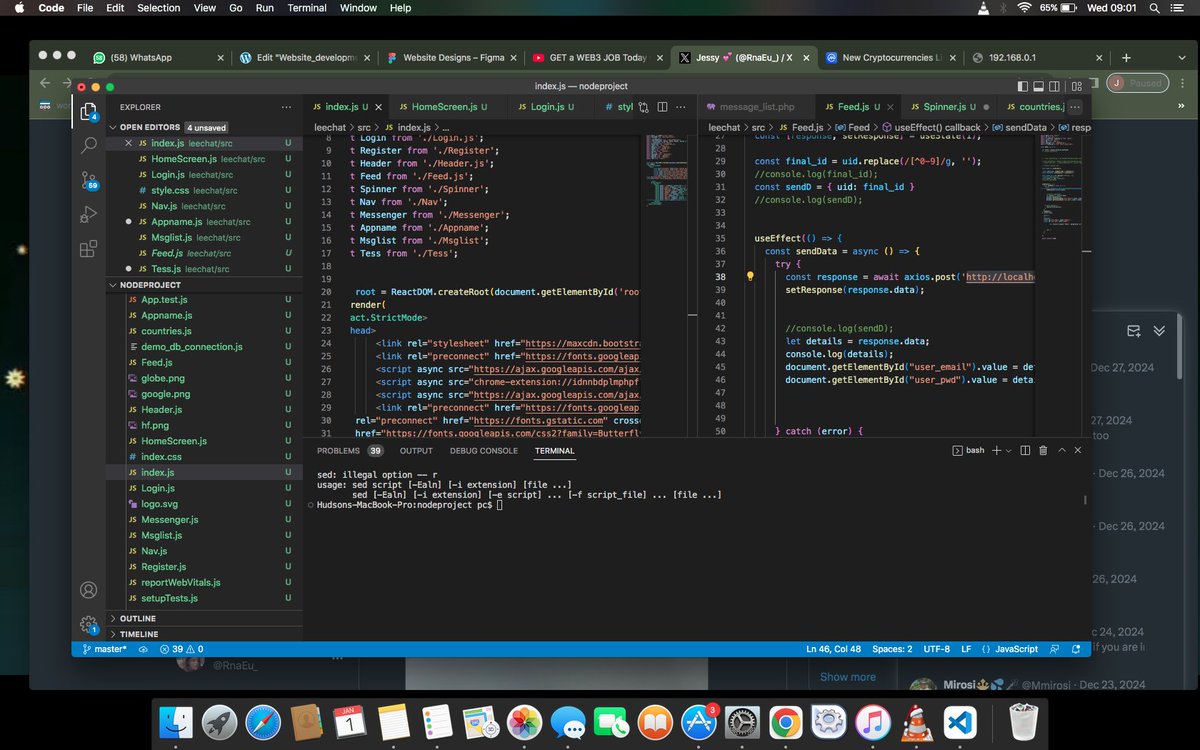Click Explorer's more actions ellipsis
The width and height of the screenshot is (1200, 750).
(x=287, y=106)
